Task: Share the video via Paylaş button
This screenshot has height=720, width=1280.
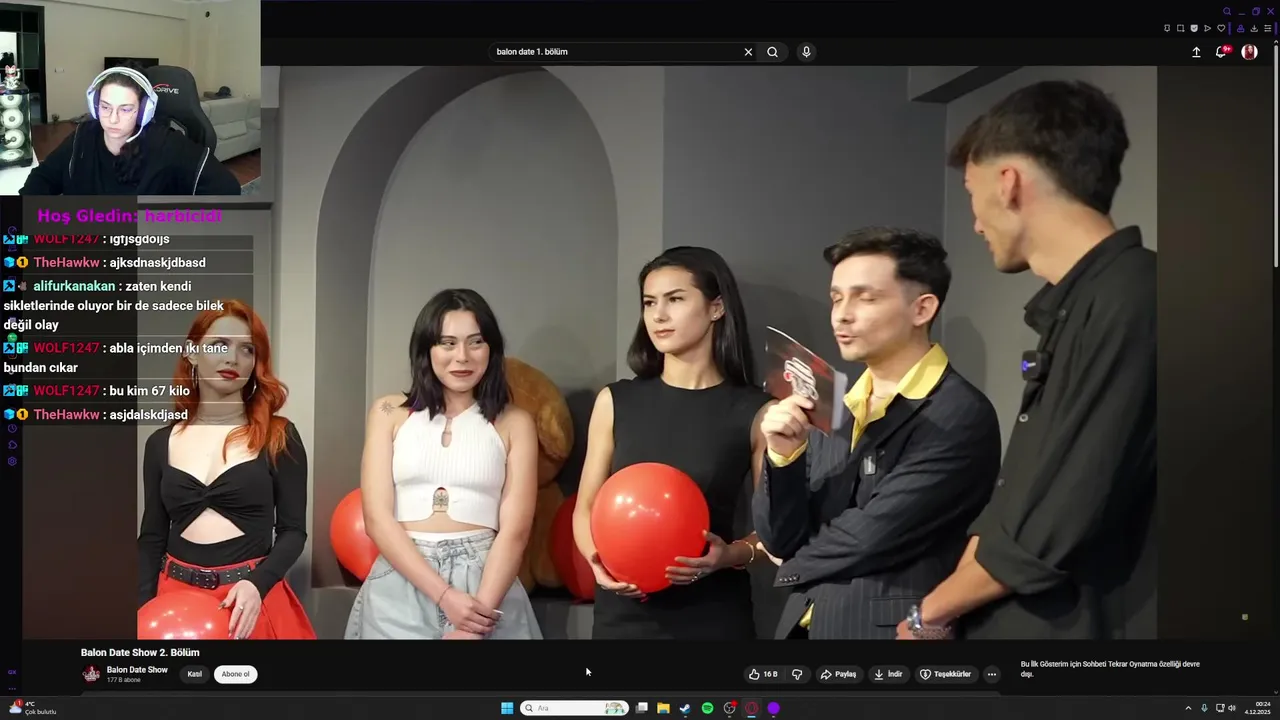Action: point(838,674)
